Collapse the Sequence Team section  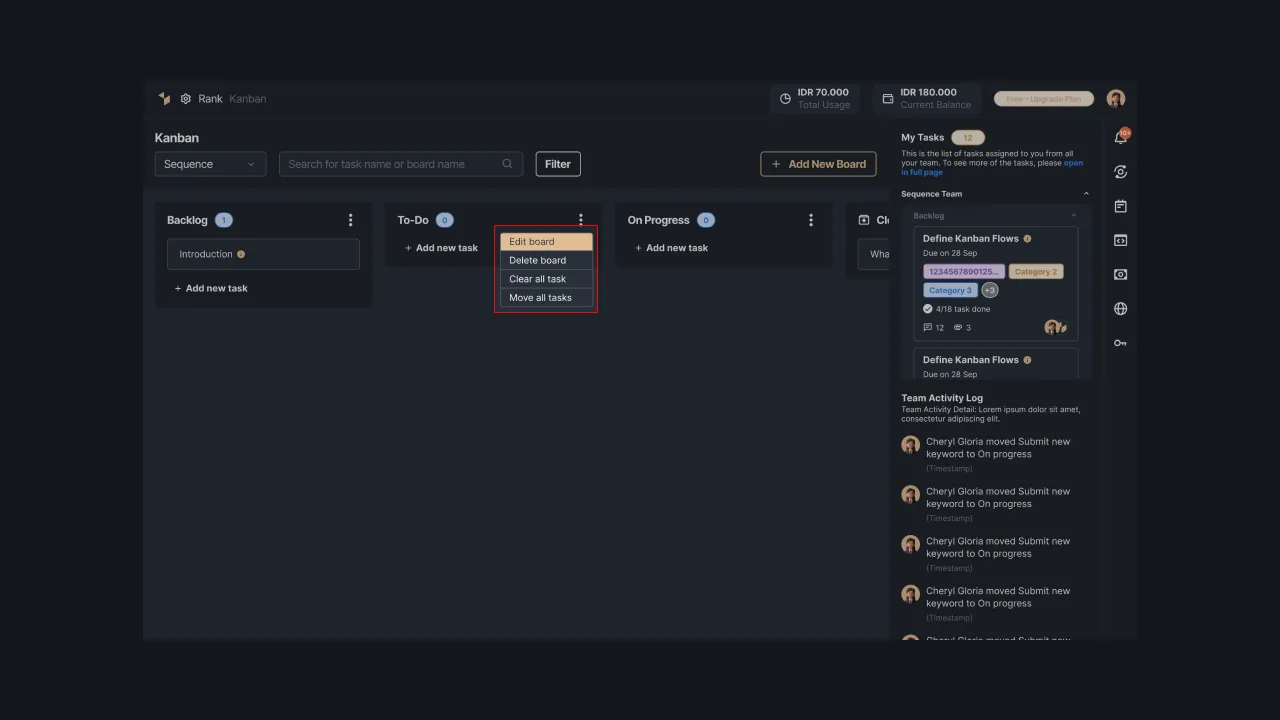pos(1086,193)
